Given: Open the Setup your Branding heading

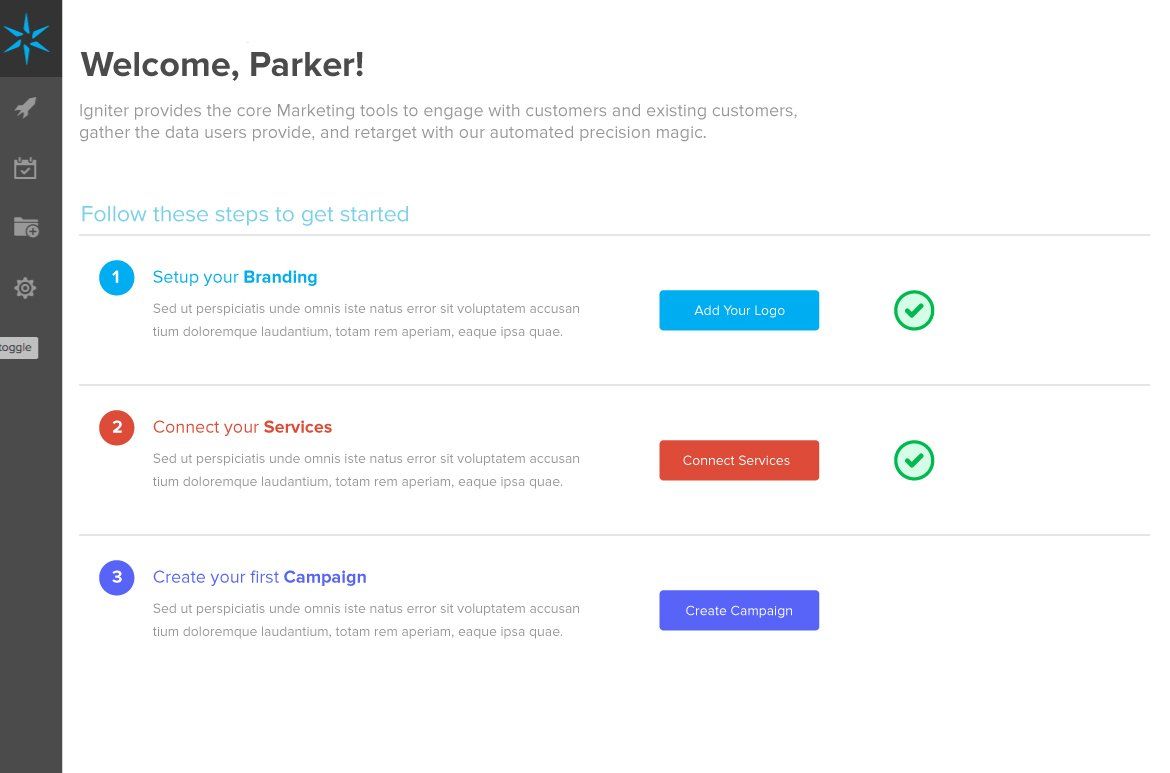Looking at the screenshot, I should point(235,277).
